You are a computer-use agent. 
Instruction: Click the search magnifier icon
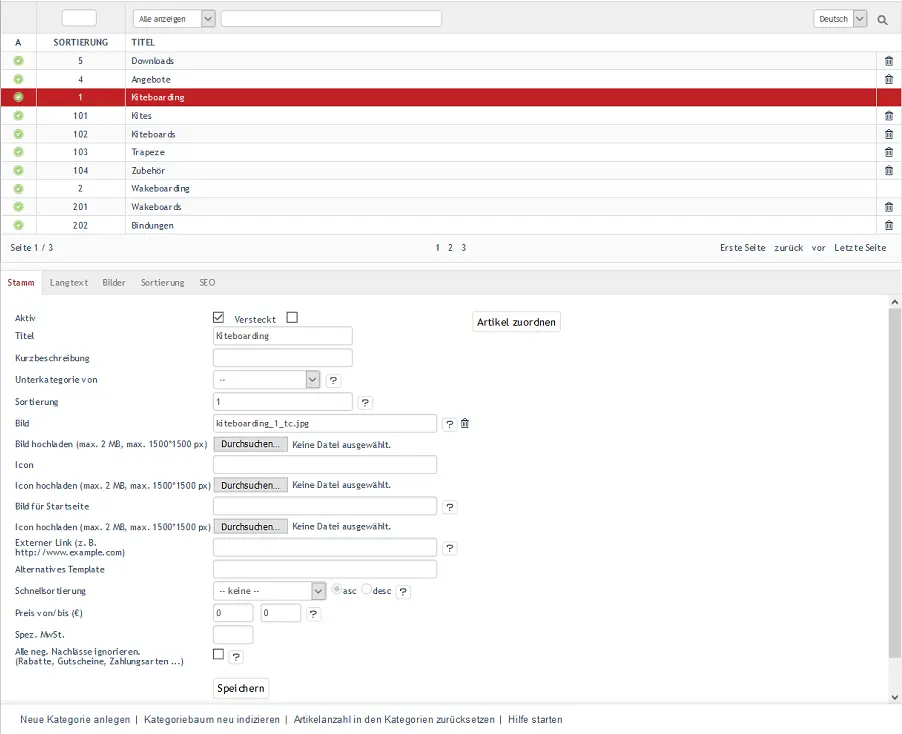881,18
